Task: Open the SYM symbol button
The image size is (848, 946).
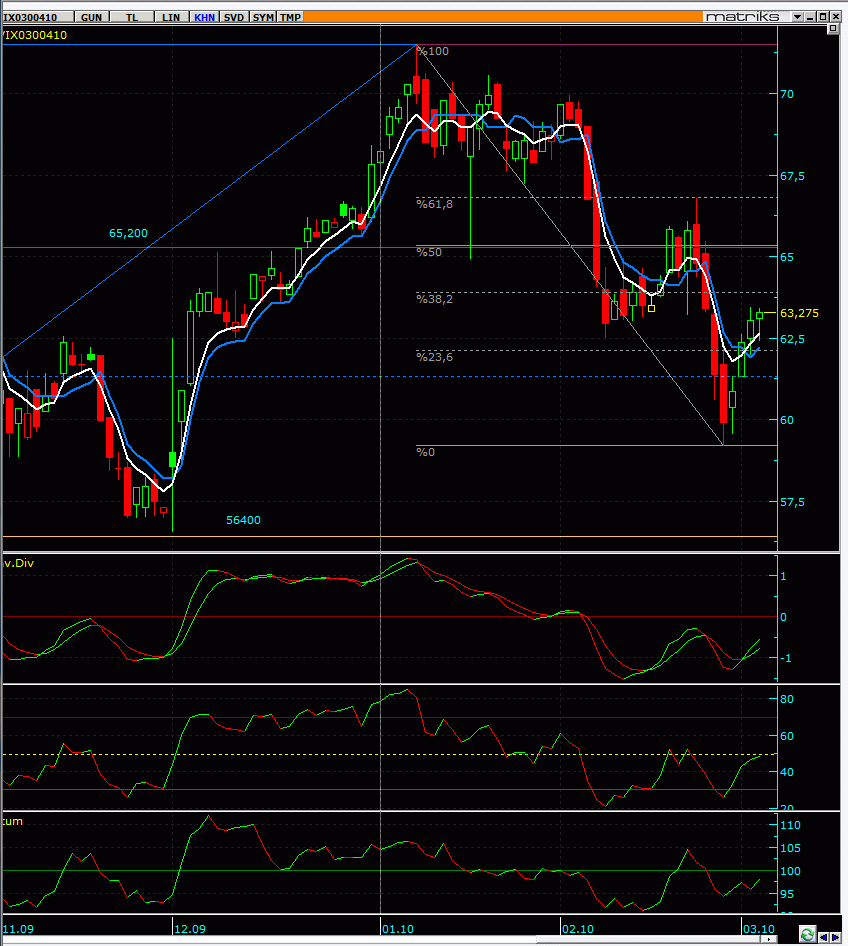Action: [263, 17]
